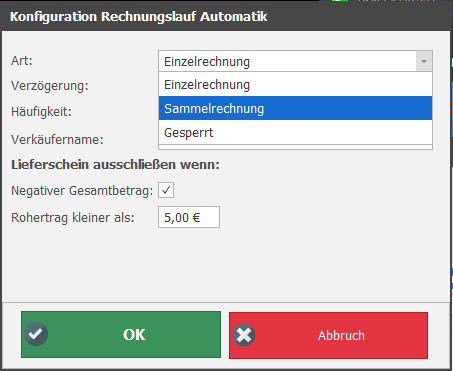Click the Konfiguration Rechnungslauf Automatik title bar
The width and height of the screenshot is (453, 371).
point(226,16)
